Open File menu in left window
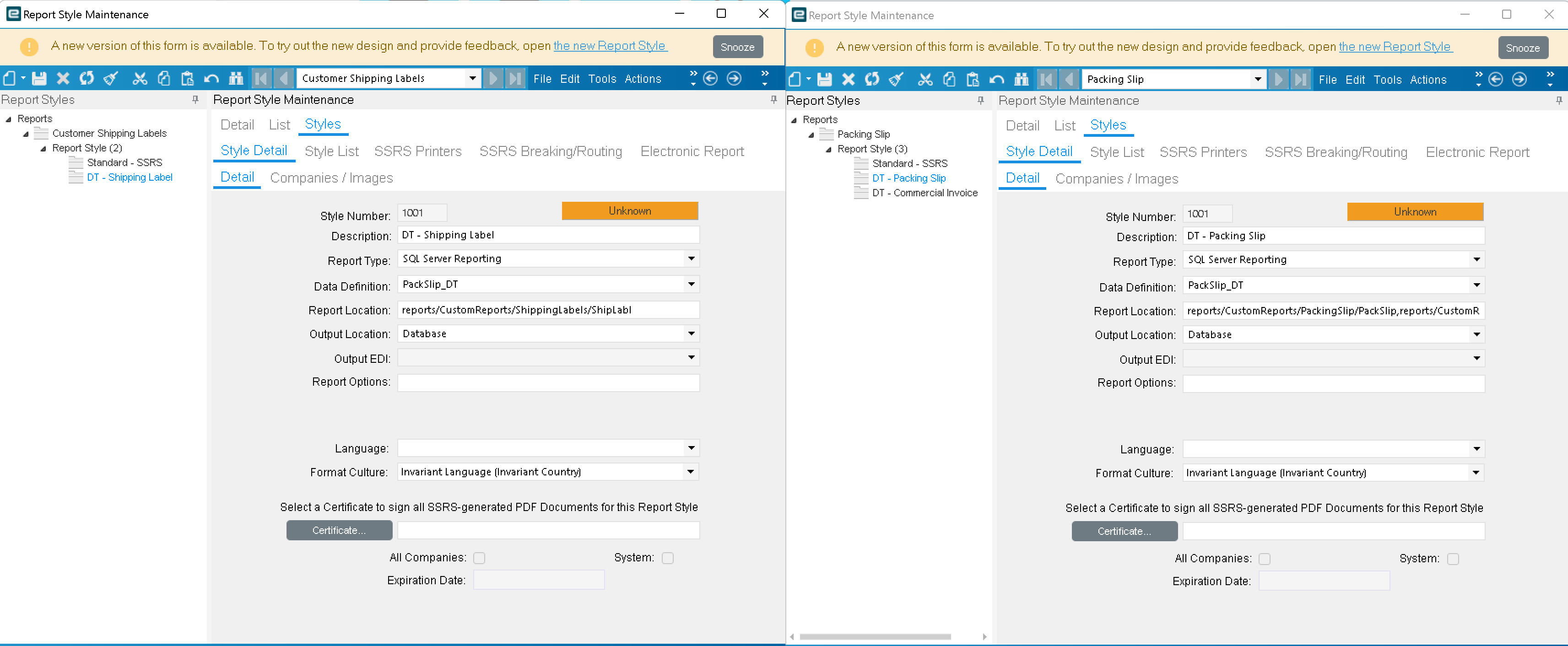1568x646 pixels. [542, 79]
